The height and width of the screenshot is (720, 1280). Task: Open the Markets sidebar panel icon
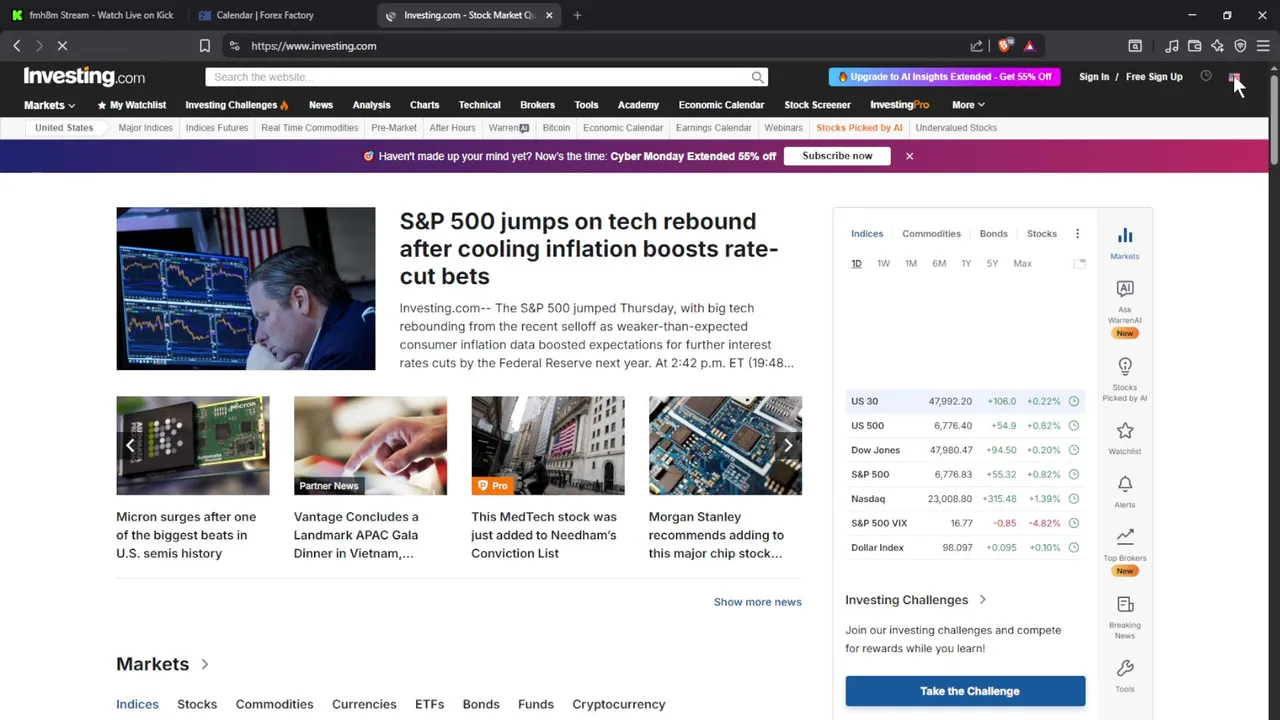(1125, 236)
